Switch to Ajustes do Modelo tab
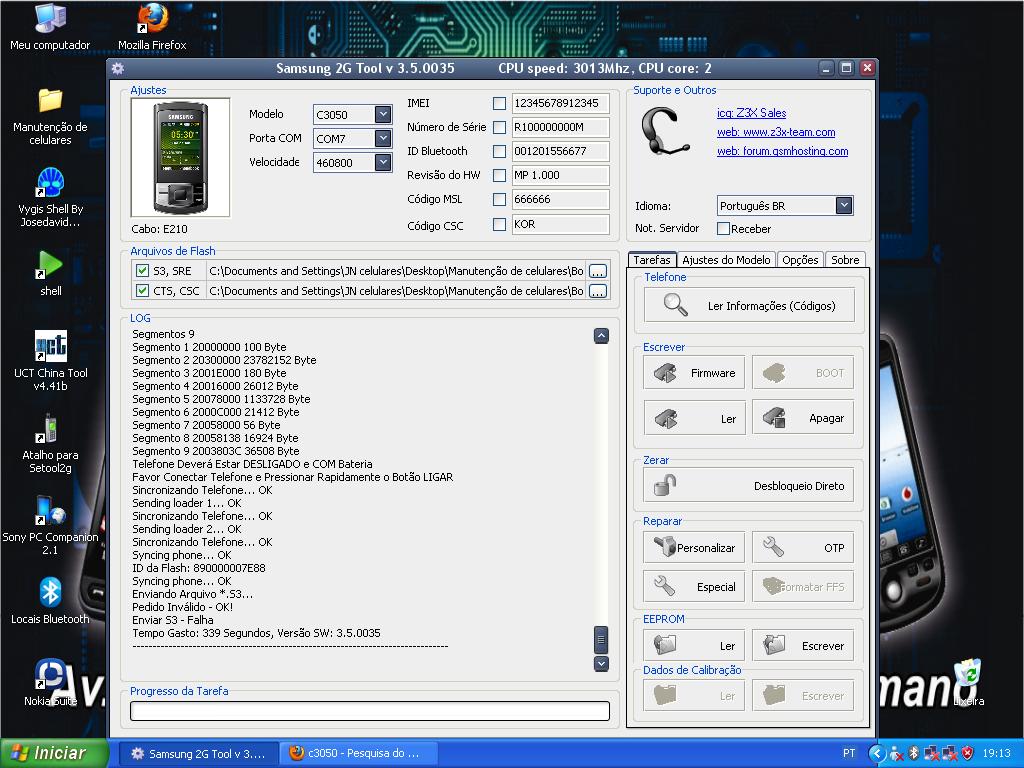The image size is (1024, 768). click(726, 260)
